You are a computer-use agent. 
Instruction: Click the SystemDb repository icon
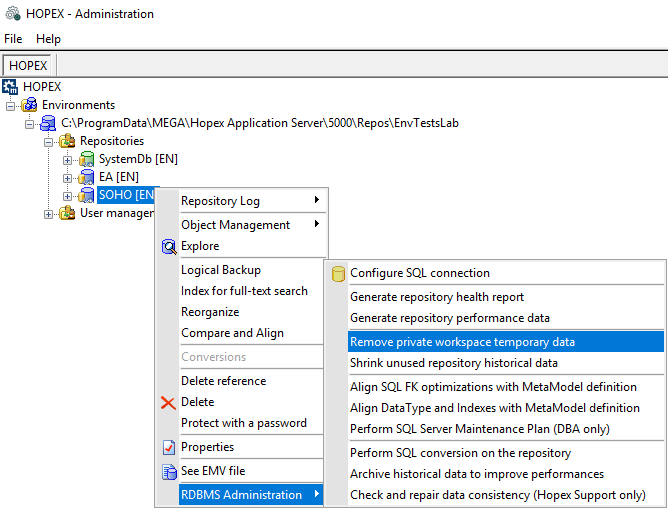(86, 159)
